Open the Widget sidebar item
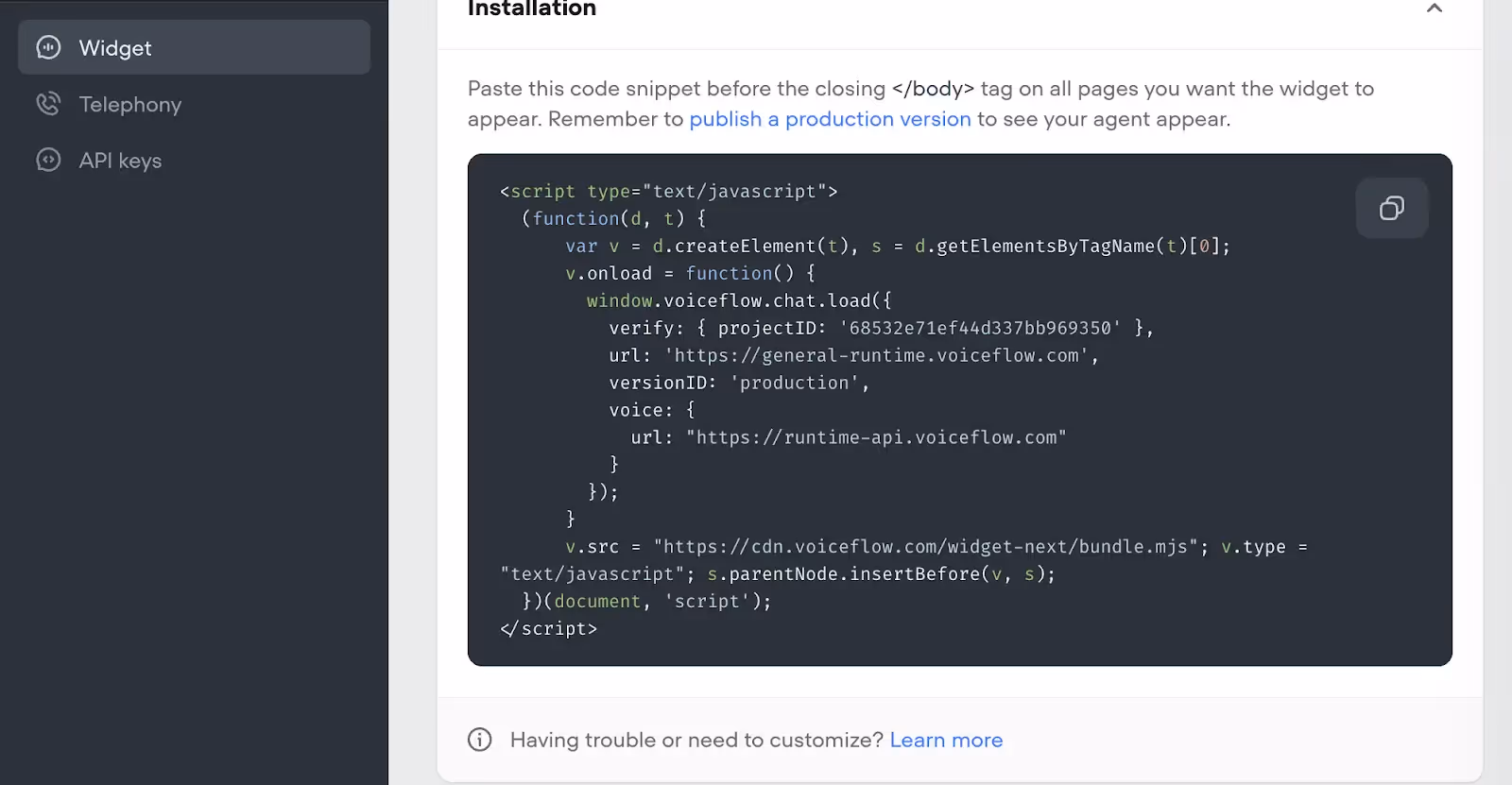This screenshot has width=1512, height=785. click(194, 47)
